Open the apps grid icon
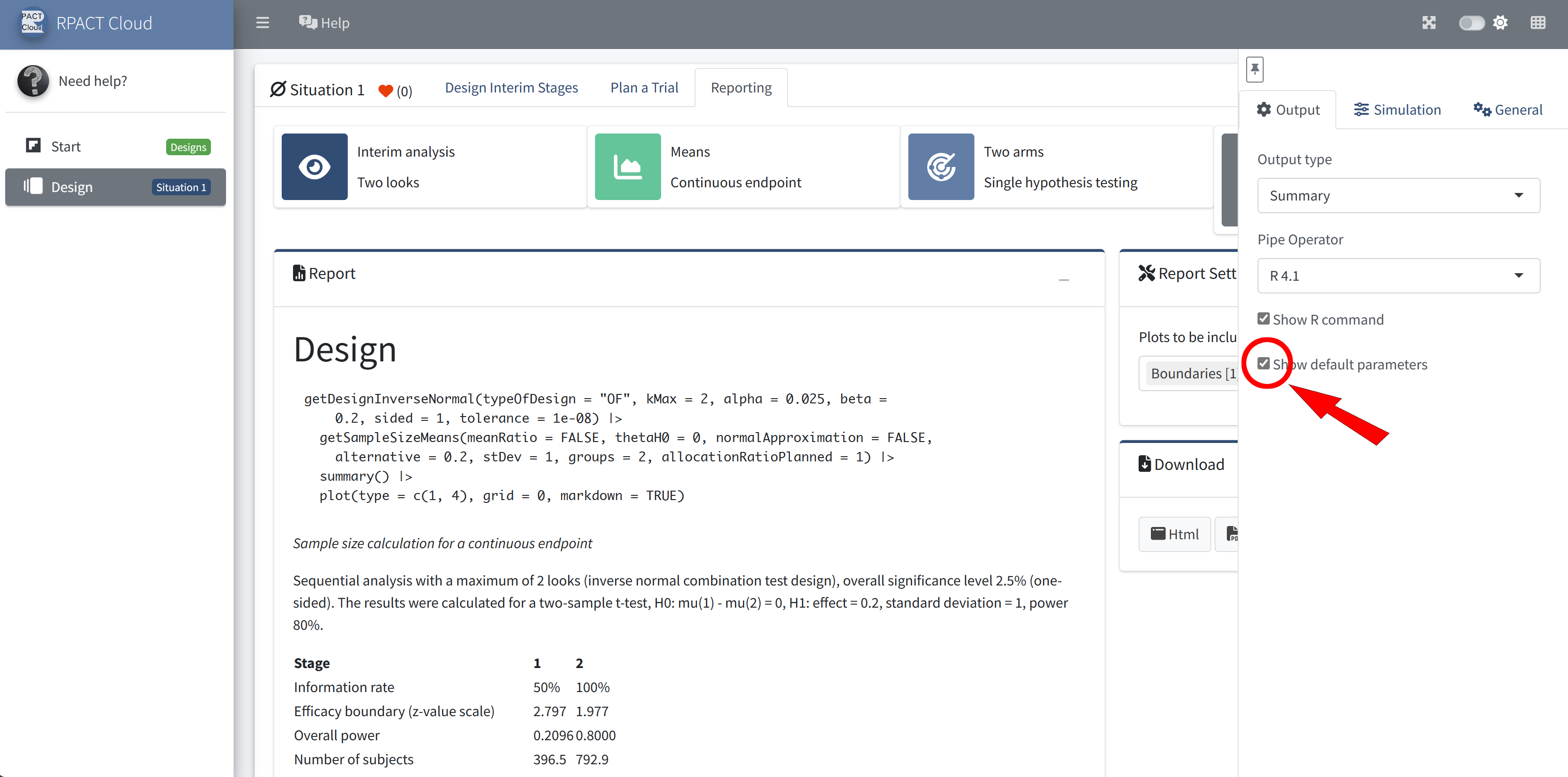The height and width of the screenshot is (777, 1568). pos(1538,23)
